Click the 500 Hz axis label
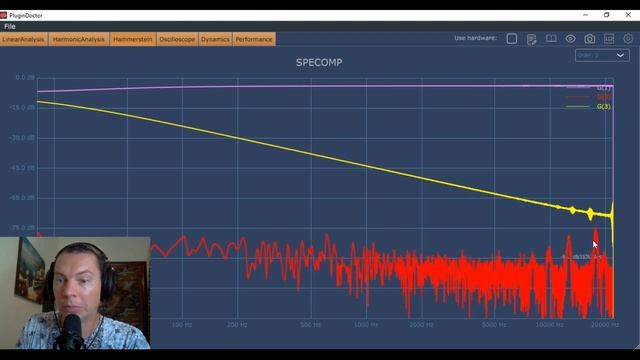 [311, 325]
